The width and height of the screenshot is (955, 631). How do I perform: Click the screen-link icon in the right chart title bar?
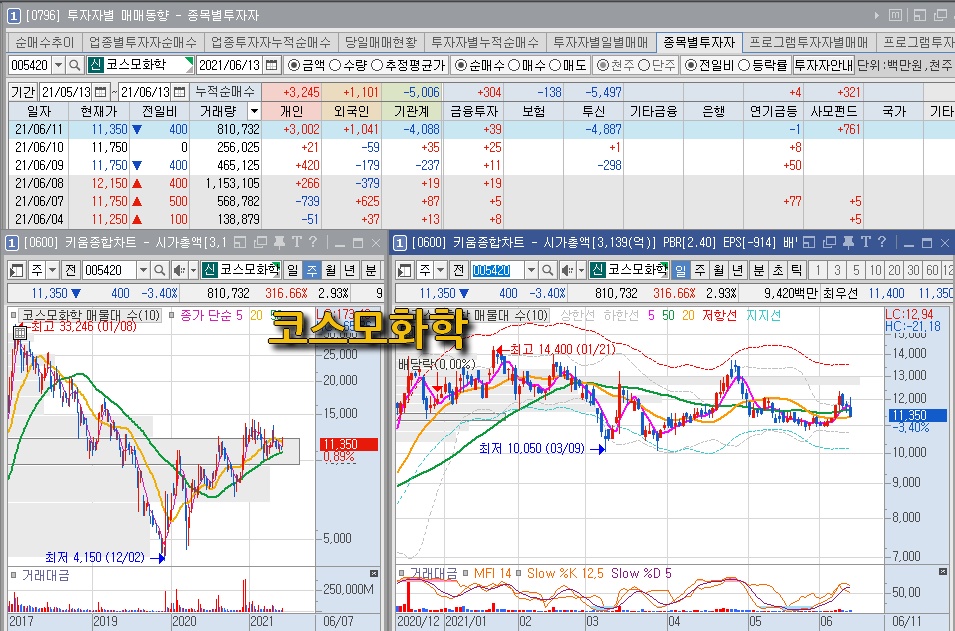click(809, 242)
